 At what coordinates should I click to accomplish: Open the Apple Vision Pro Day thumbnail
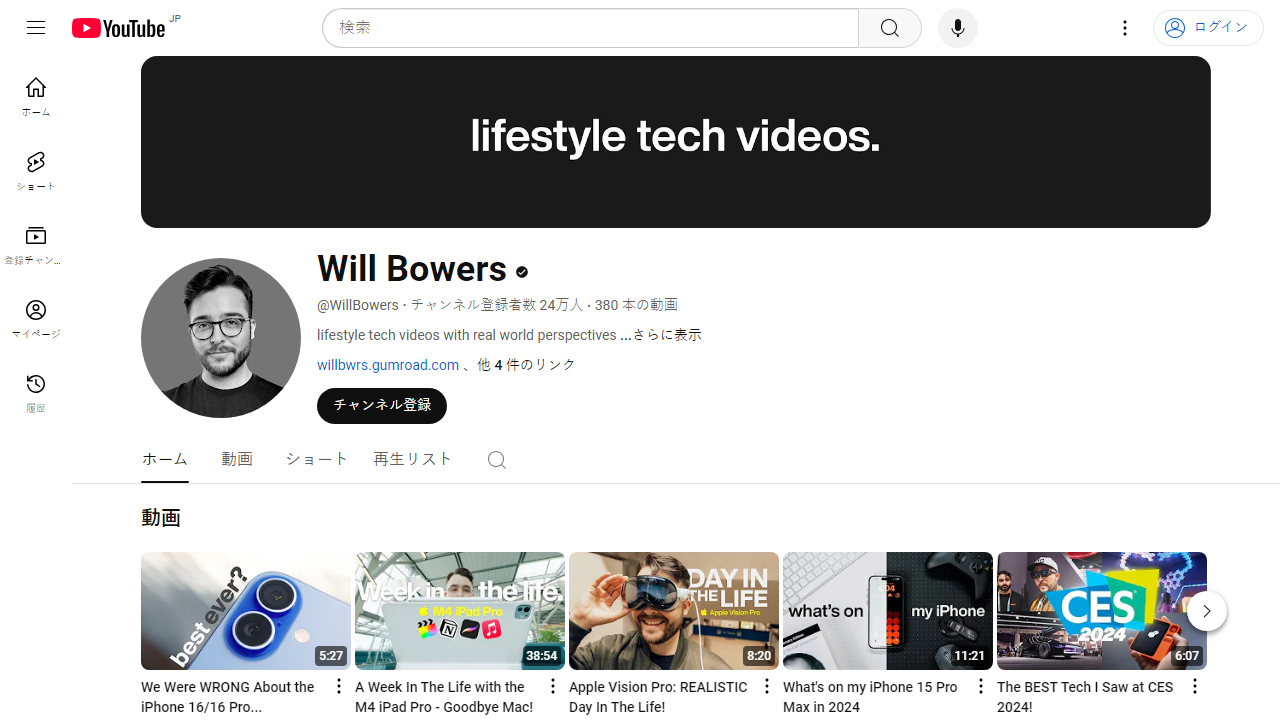point(674,611)
